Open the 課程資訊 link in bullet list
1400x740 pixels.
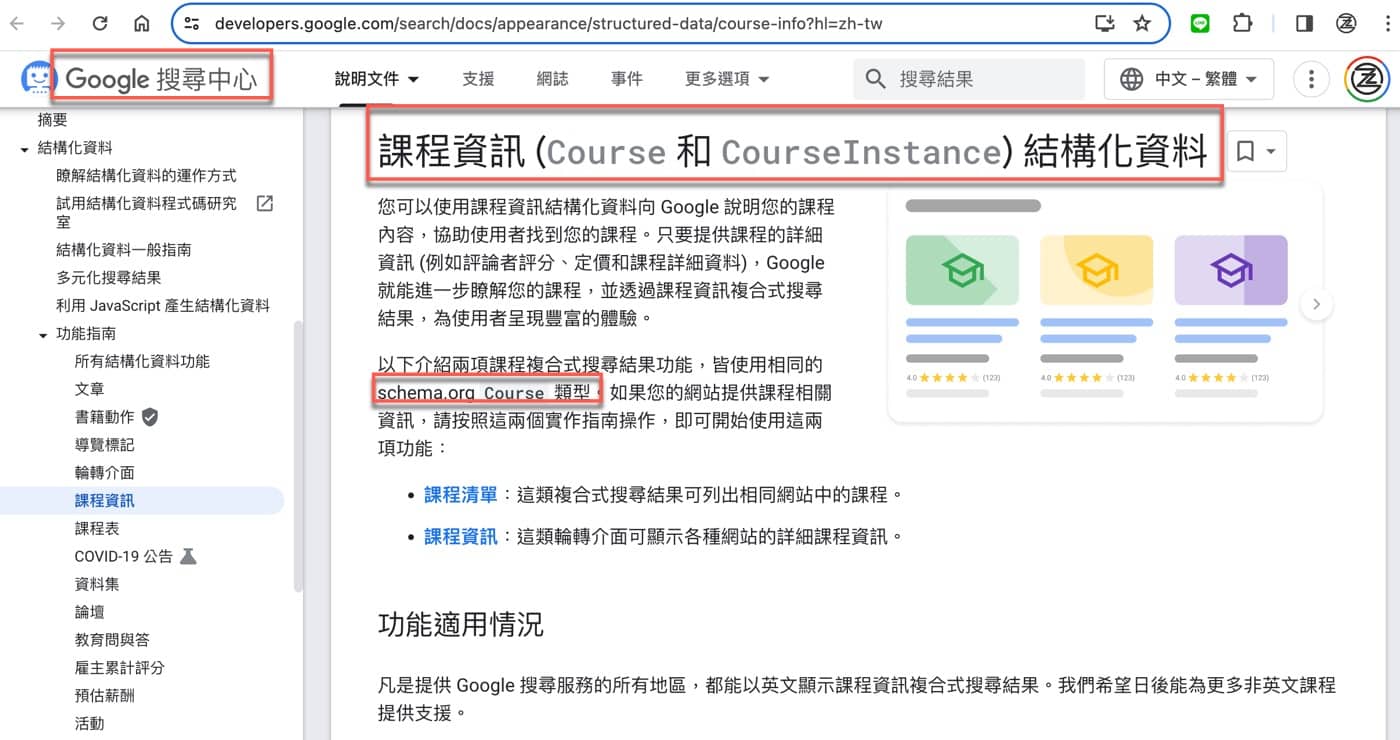click(460, 536)
